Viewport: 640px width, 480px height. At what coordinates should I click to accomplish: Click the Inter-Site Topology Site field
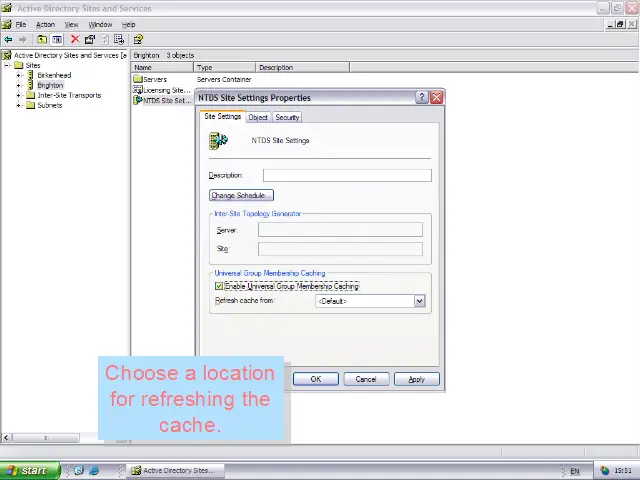pyautogui.click(x=340, y=249)
